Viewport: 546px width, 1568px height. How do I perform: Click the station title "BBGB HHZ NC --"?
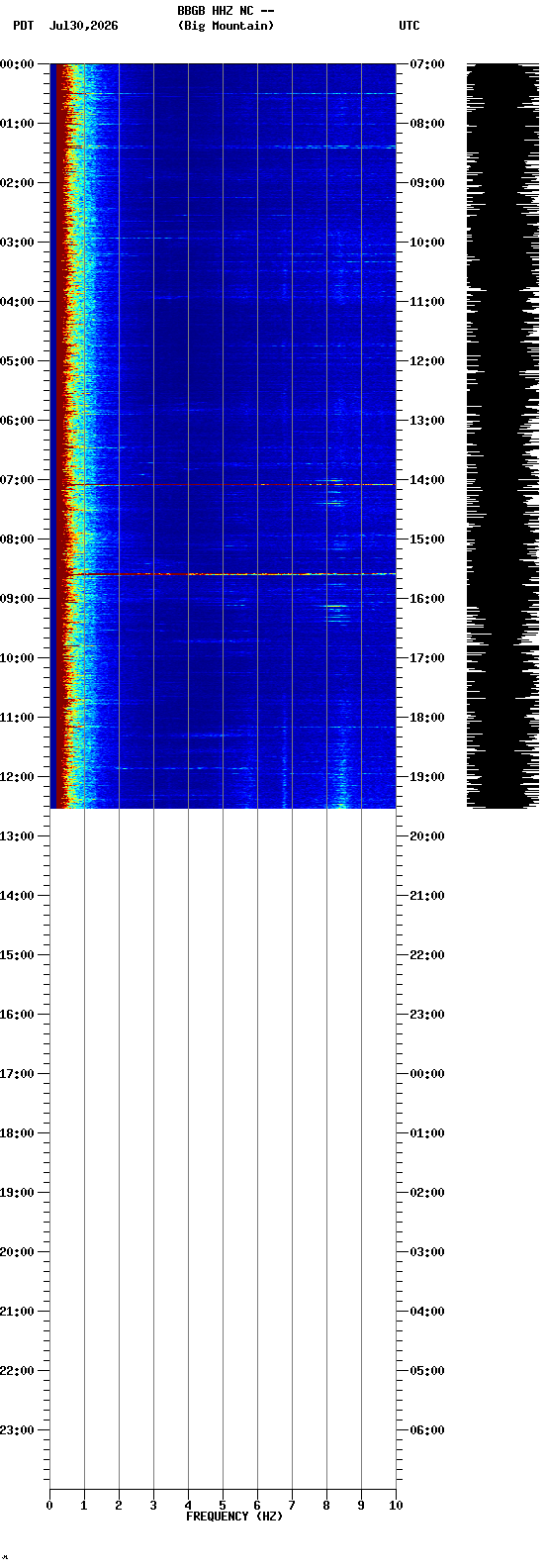tap(226, 11)
